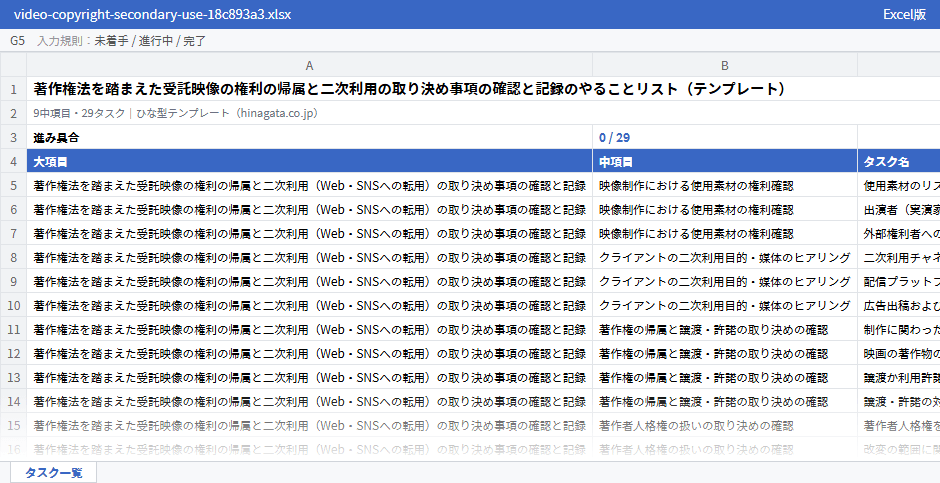Select row header 15
Viewport: 940px width, 483px height.
[13, 425]
